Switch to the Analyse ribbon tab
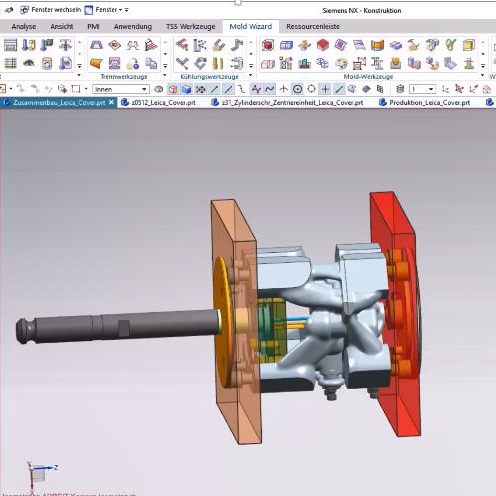 24,26
